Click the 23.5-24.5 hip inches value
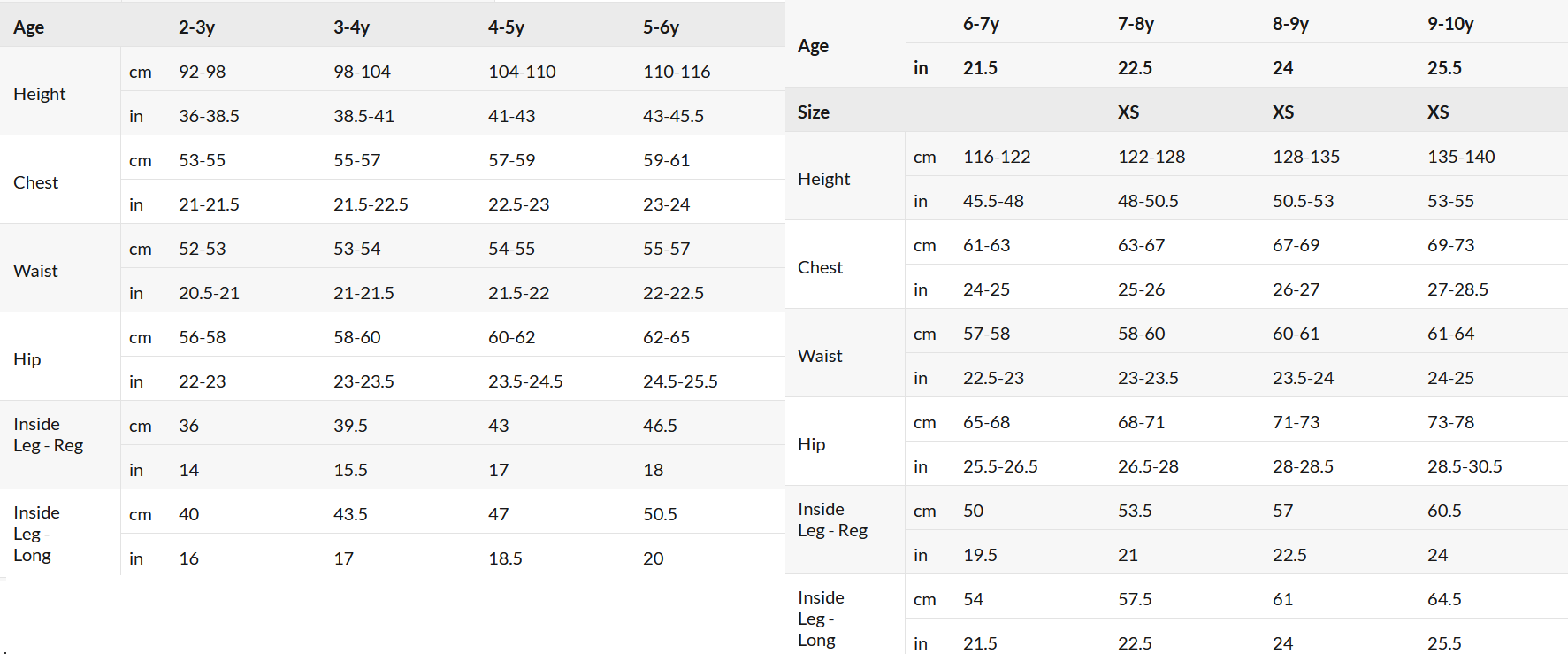1568x654 pixels. click(x=525, y=381)
